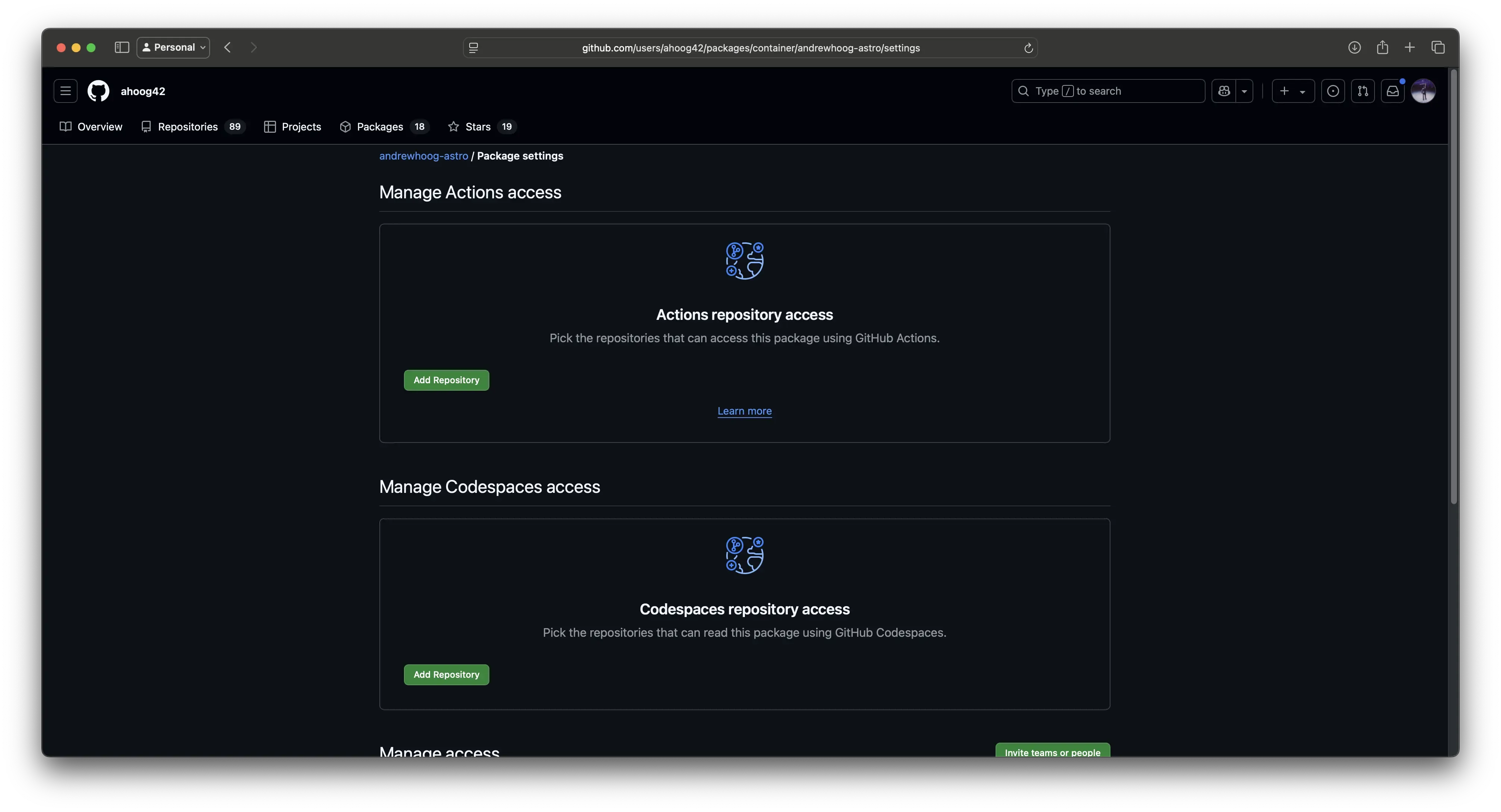The image size is (1501, 812).
Task: Expand the Copilot dropdown arrow
Action: click(x=1244, y=91)
